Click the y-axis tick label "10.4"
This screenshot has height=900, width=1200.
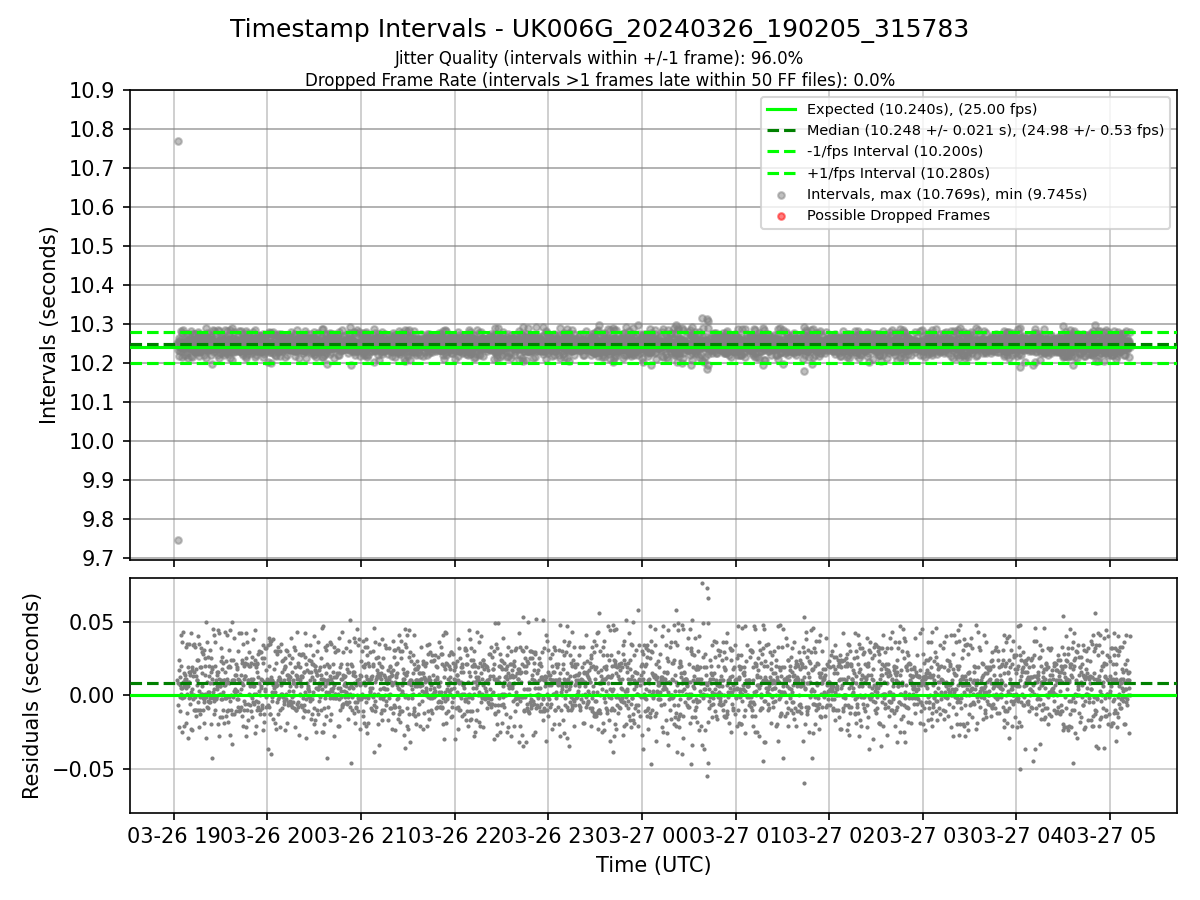pos(93,286)
